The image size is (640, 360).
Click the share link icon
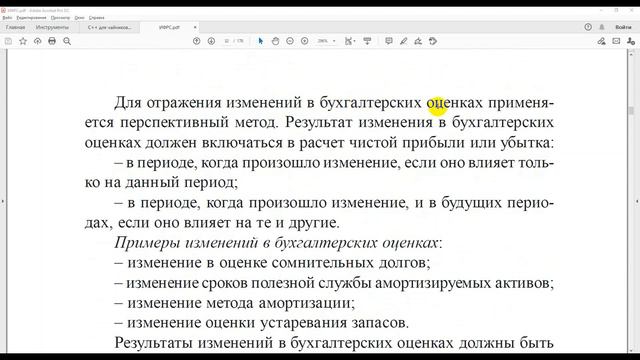(x=601, y=41)
